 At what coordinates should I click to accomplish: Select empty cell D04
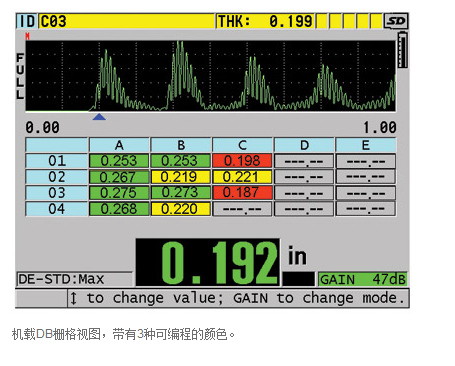pyautogui.click(x=304, y=209)
